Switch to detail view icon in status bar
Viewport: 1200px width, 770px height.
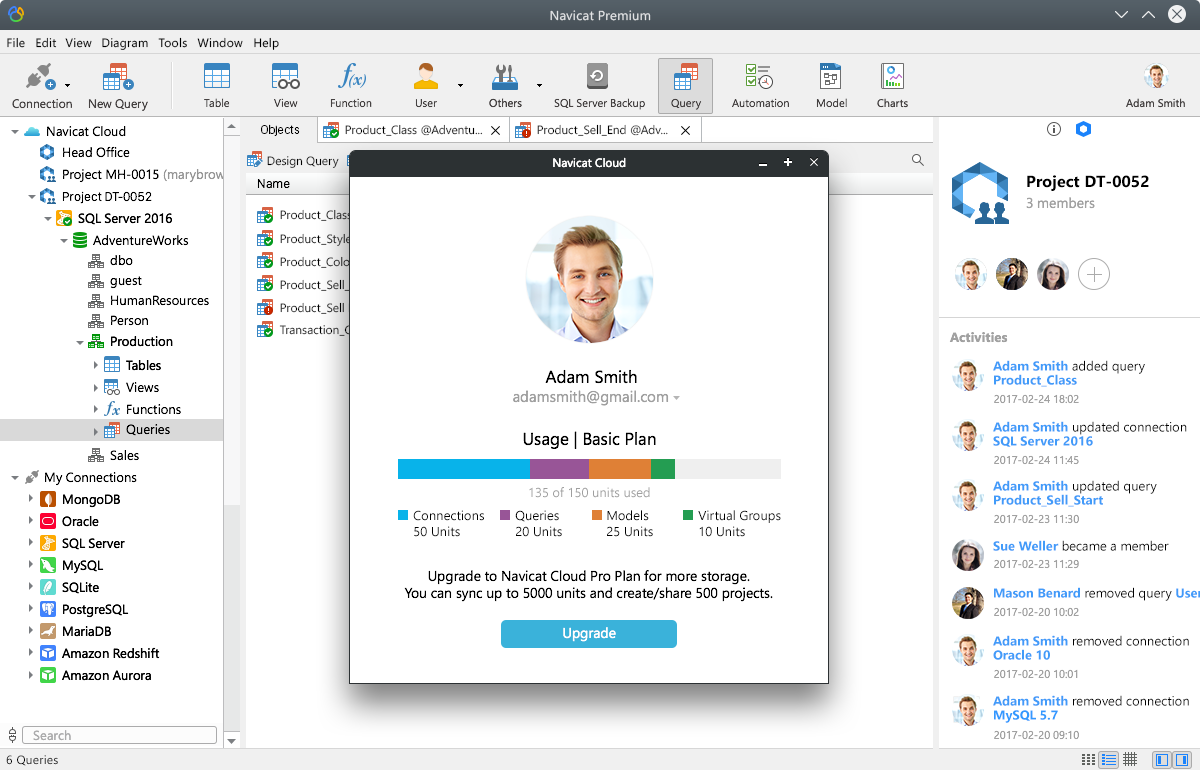pos(1108,760)
